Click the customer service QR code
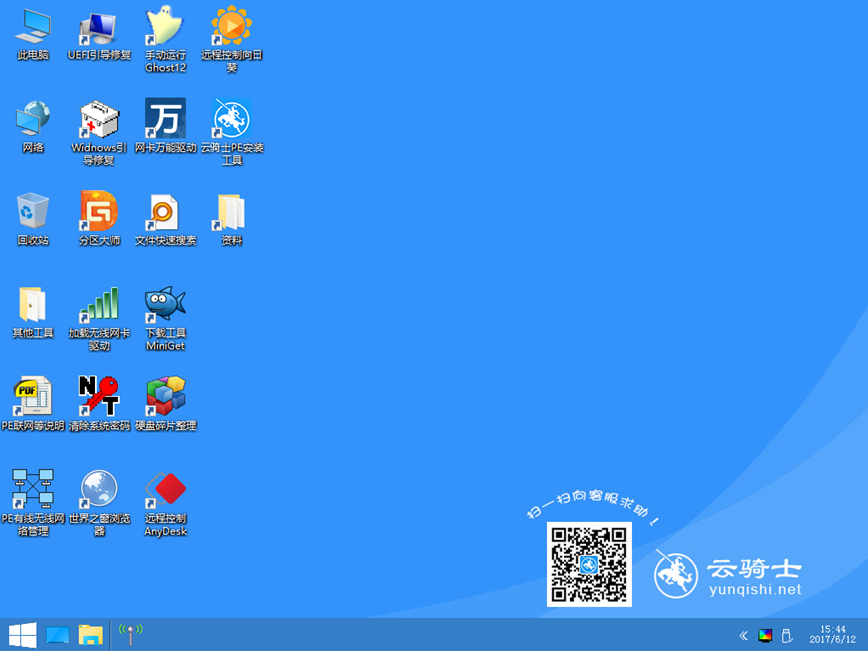The height and width of the screenshot is (651, 868). point(589,564)
